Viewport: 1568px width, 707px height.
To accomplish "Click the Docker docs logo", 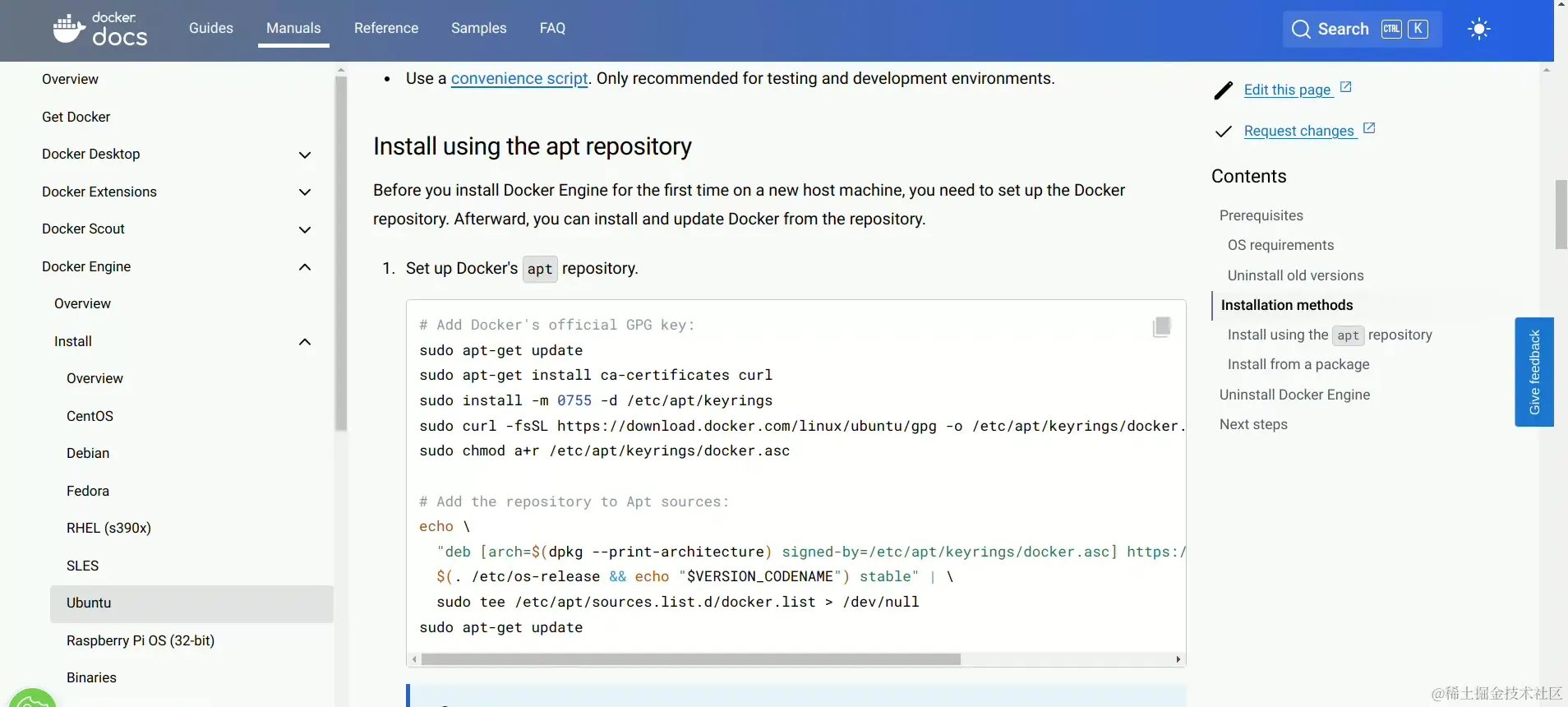I will point(100,29).
